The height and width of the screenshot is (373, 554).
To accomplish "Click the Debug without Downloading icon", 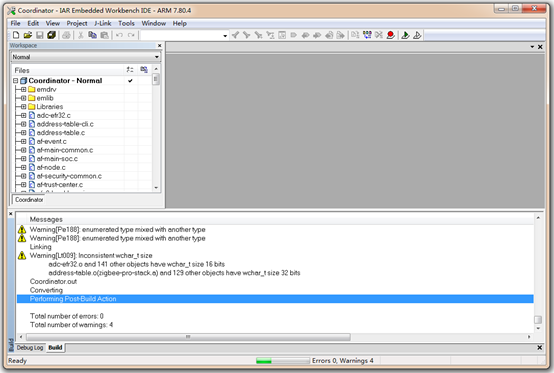I will (x=417, y=35).
